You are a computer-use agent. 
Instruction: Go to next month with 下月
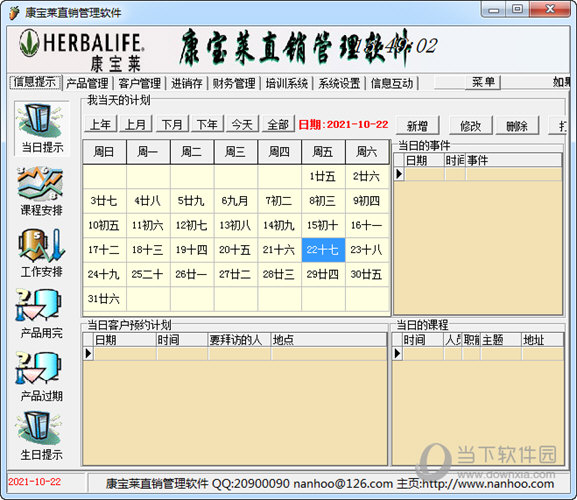pos(172,124)
